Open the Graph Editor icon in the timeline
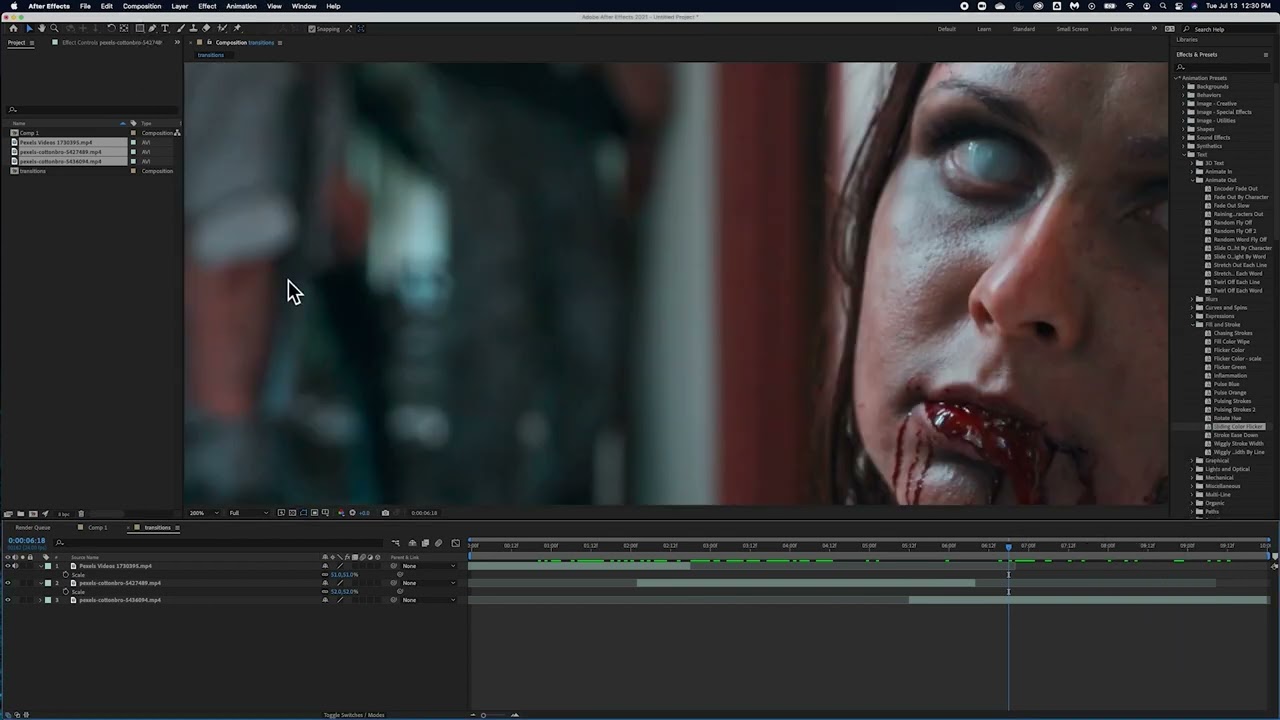 pos(456,543)
